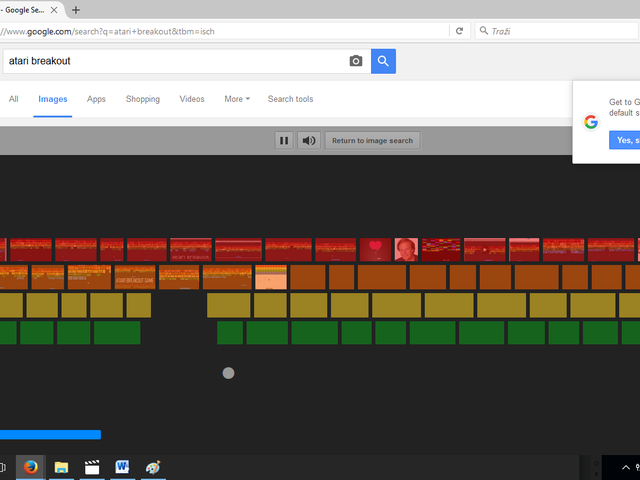Open Firefox from the taskbar
640x480 pixels.
point(31,467)
